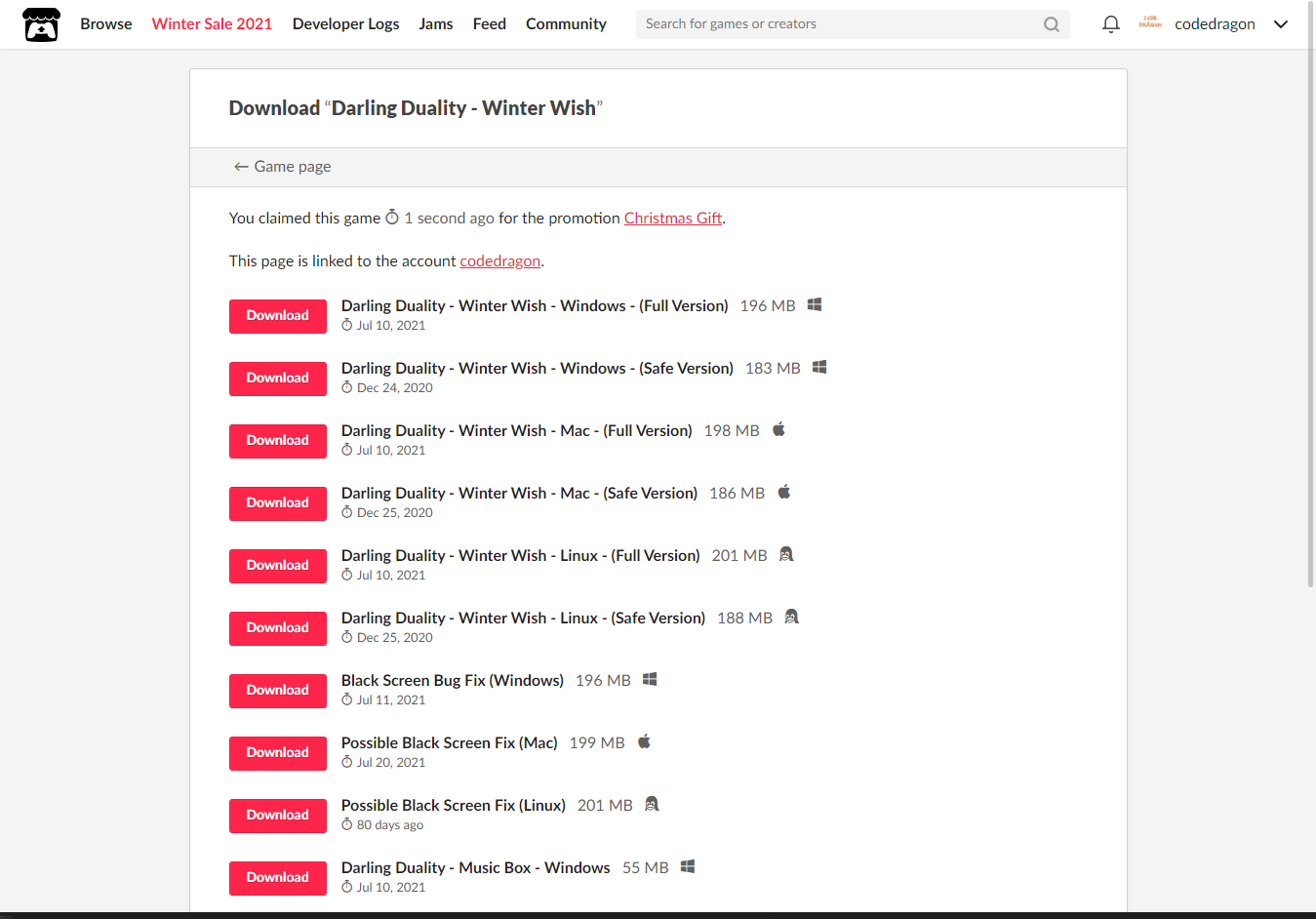Click the codedragon username in header

pyautogui.click(x=1215, y=24)
